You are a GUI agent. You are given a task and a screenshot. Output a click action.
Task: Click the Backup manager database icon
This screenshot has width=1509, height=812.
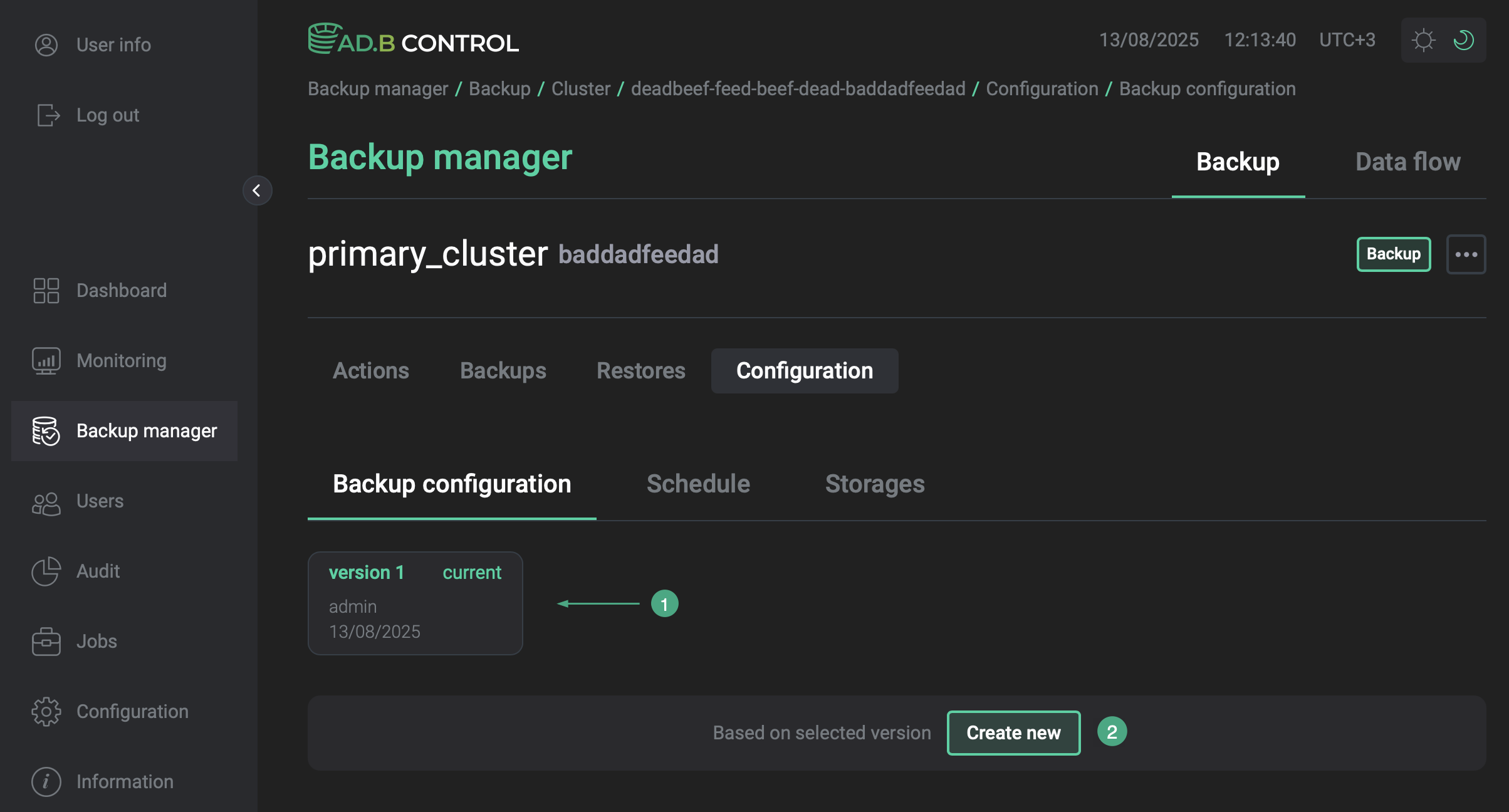pyautogui.click(x=46, y=431)
